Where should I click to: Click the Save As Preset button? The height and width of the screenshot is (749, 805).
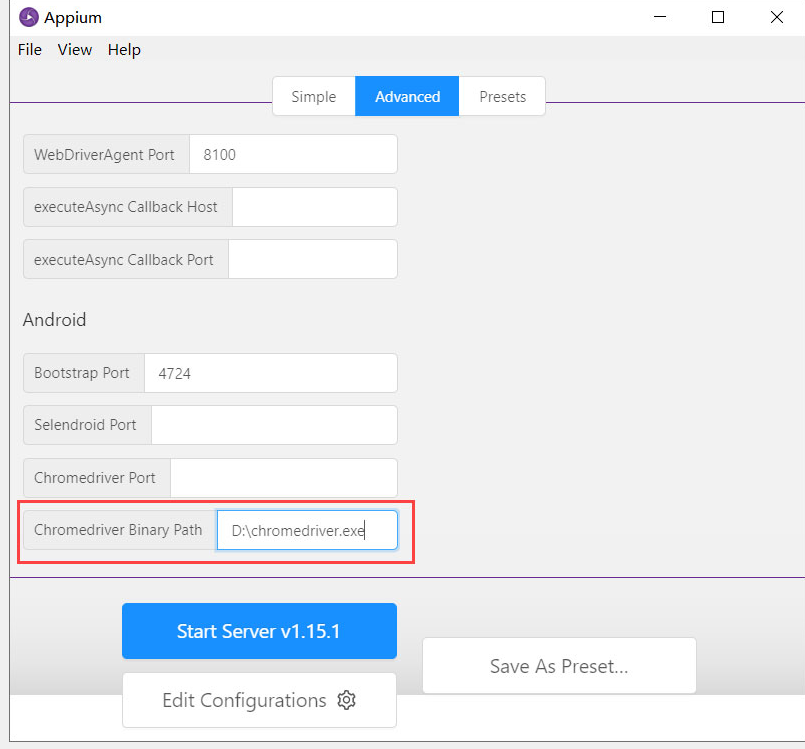tap(559, 666)
